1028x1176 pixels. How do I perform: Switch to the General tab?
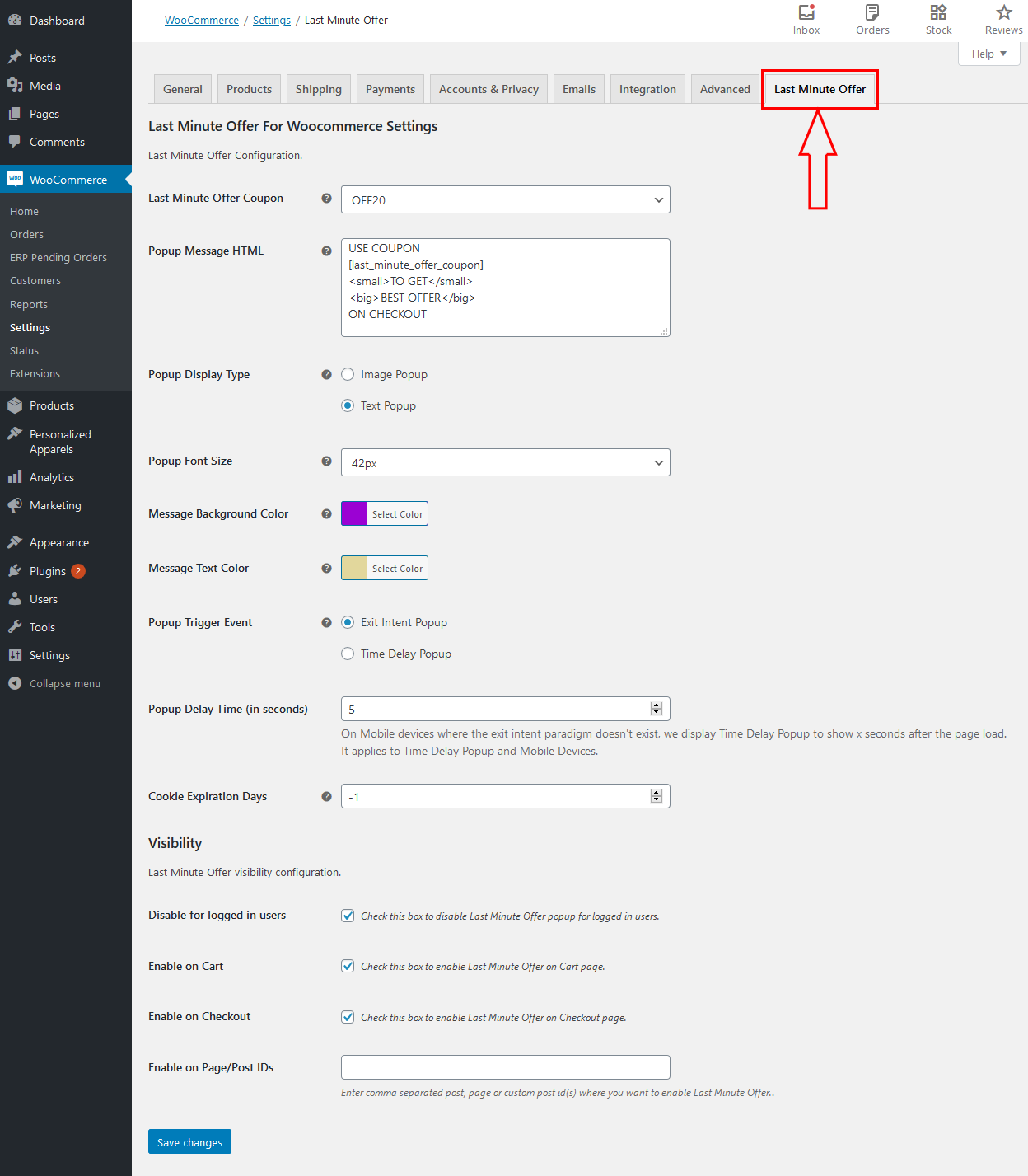tap(183, 89)
